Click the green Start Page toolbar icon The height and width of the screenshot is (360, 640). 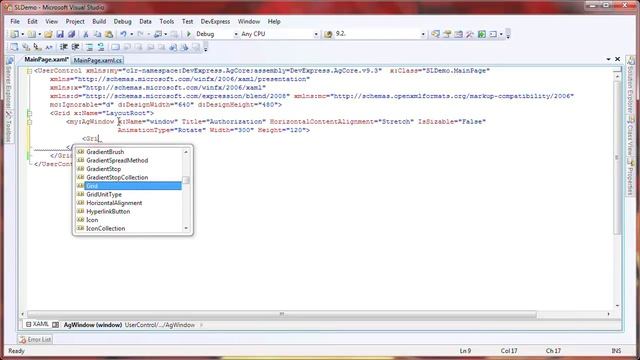coord(482,34)
